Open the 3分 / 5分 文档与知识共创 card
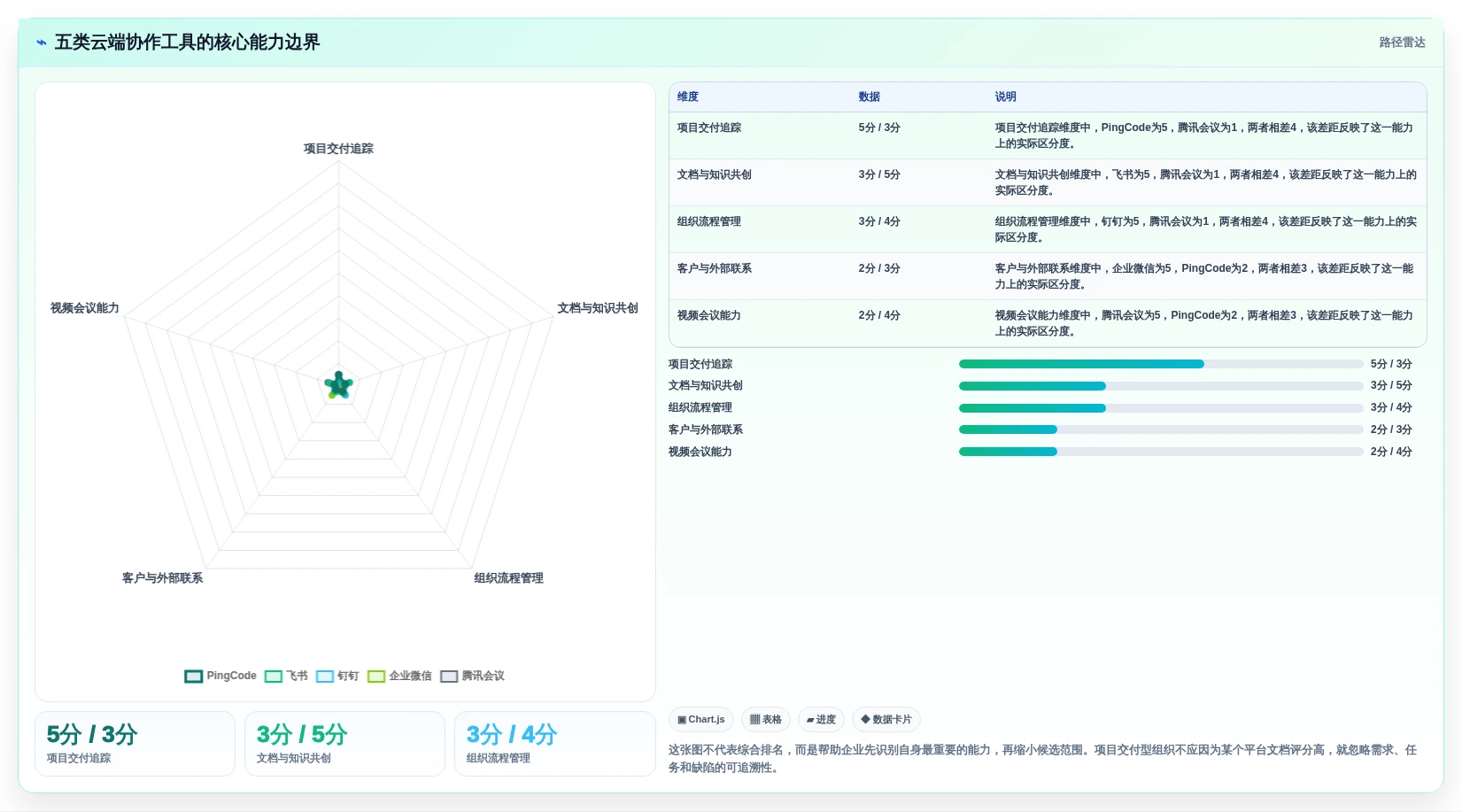The image size is (1462, 812). pos(344,744)
